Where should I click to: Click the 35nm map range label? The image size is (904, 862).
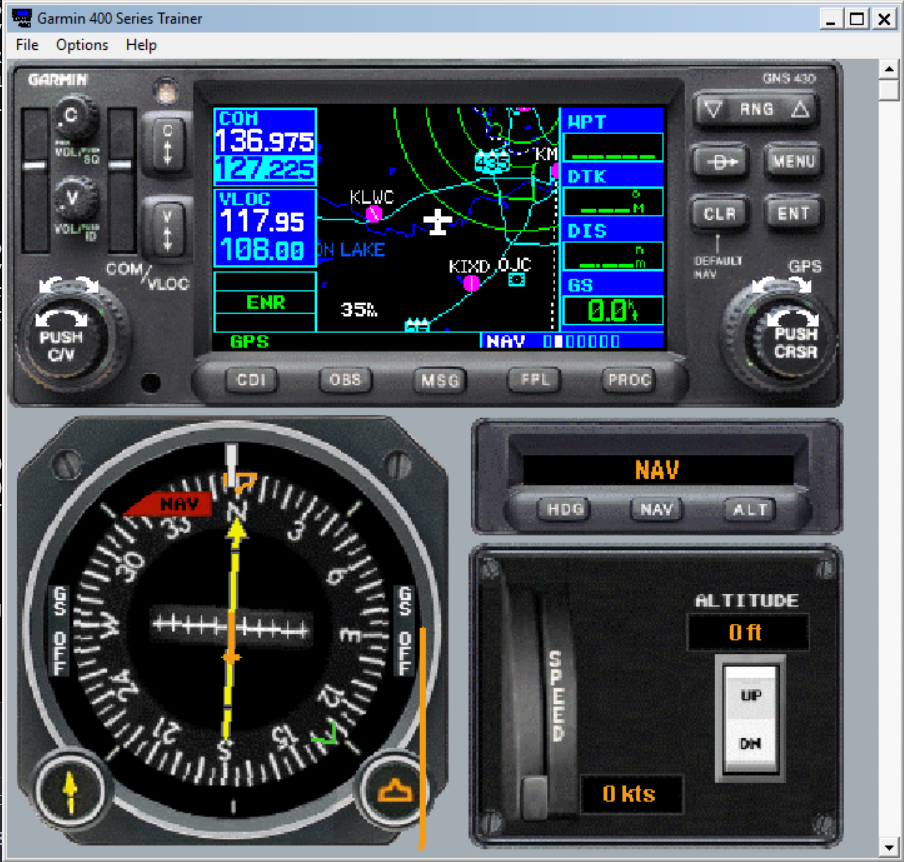359,310
